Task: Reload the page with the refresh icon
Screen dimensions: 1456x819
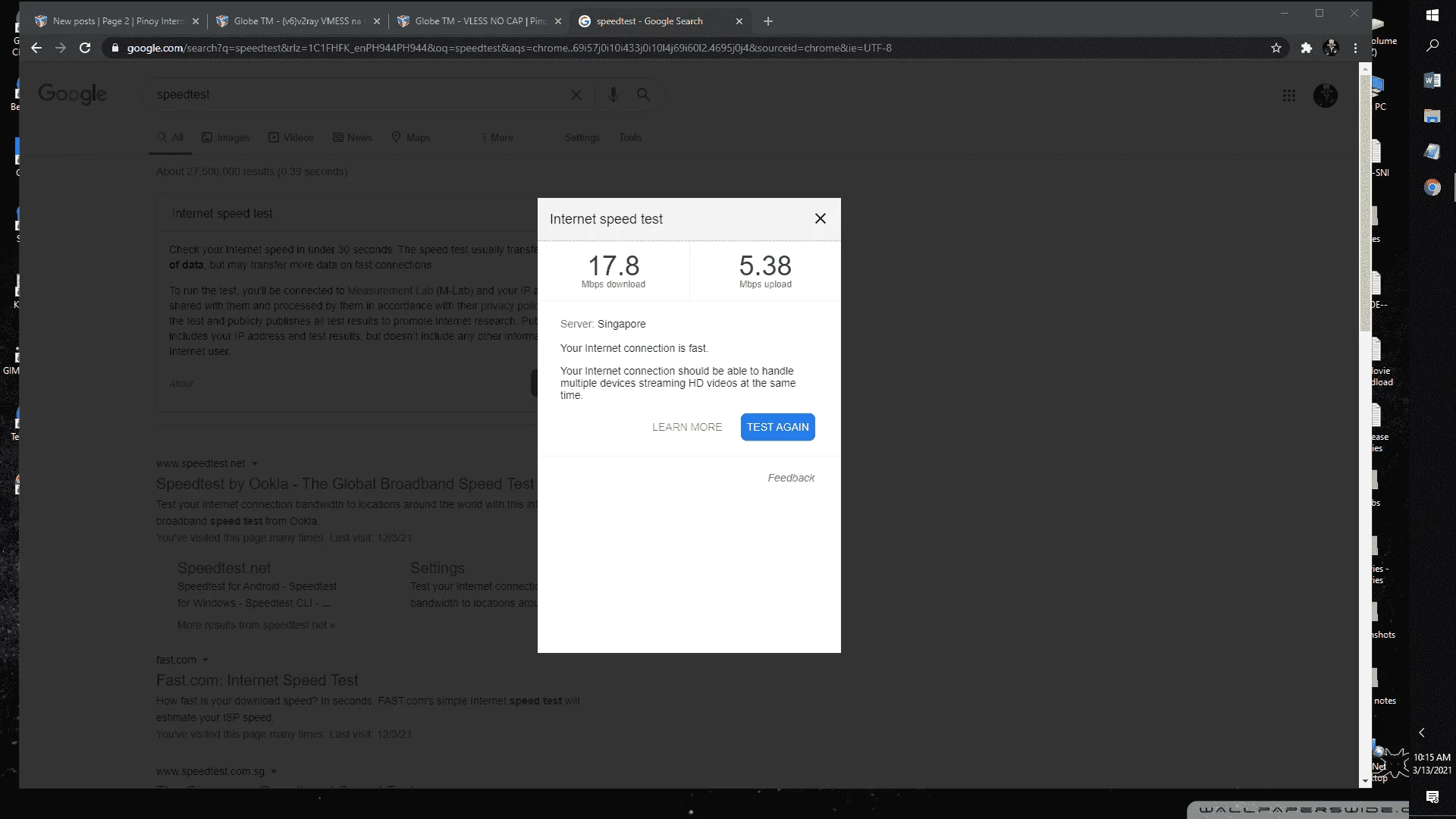Action: pos(85,48)
